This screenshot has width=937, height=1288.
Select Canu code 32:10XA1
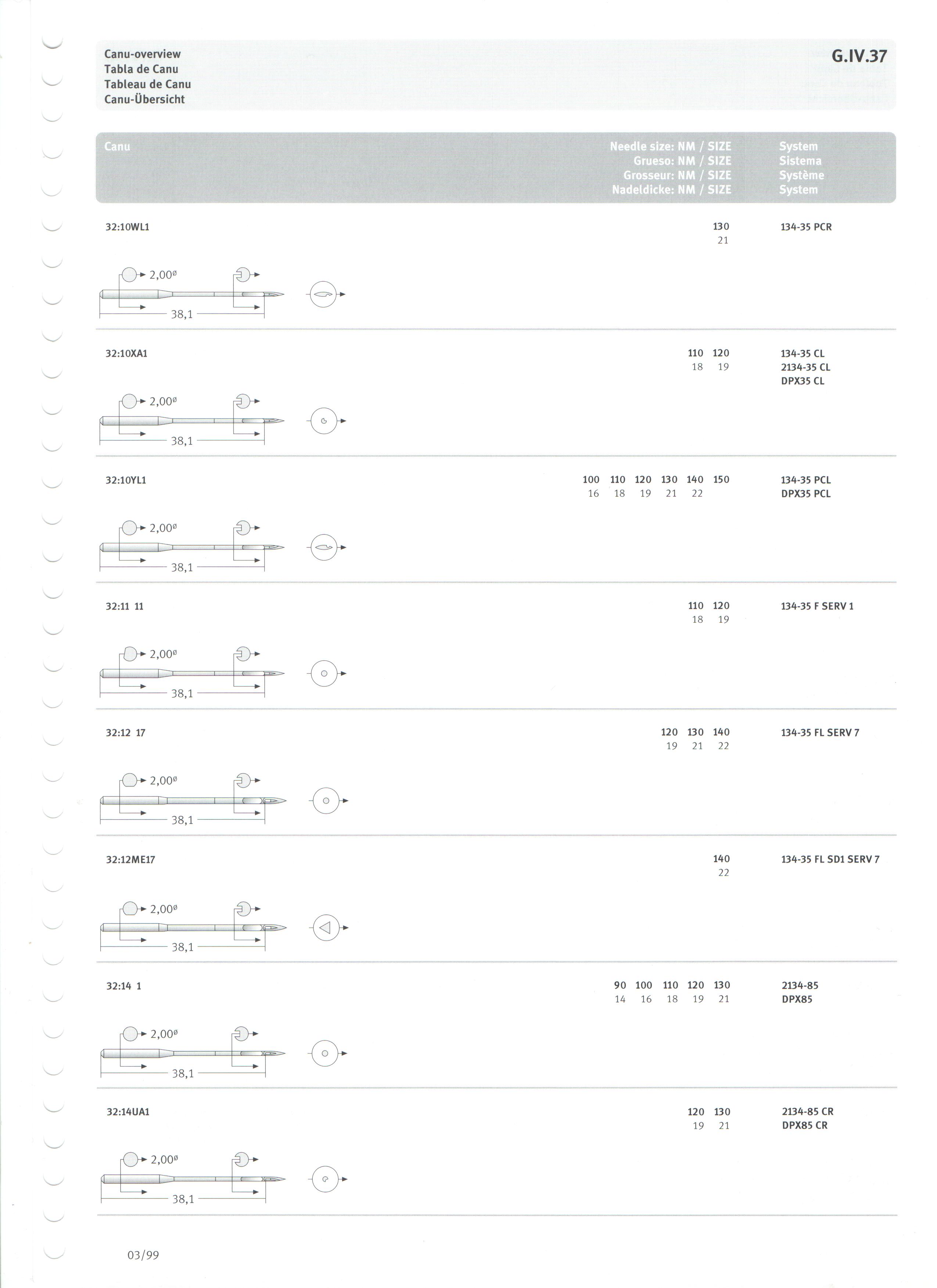pyautogui.click(x=127, y=354)
